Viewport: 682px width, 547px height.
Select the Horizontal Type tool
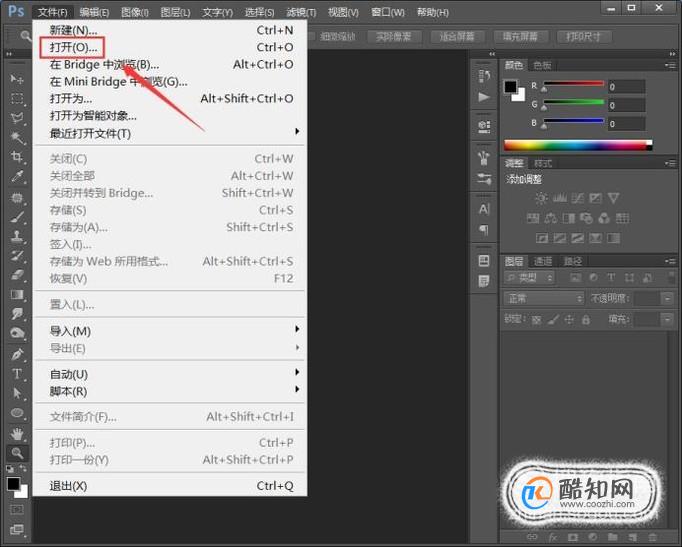point(17,374)
